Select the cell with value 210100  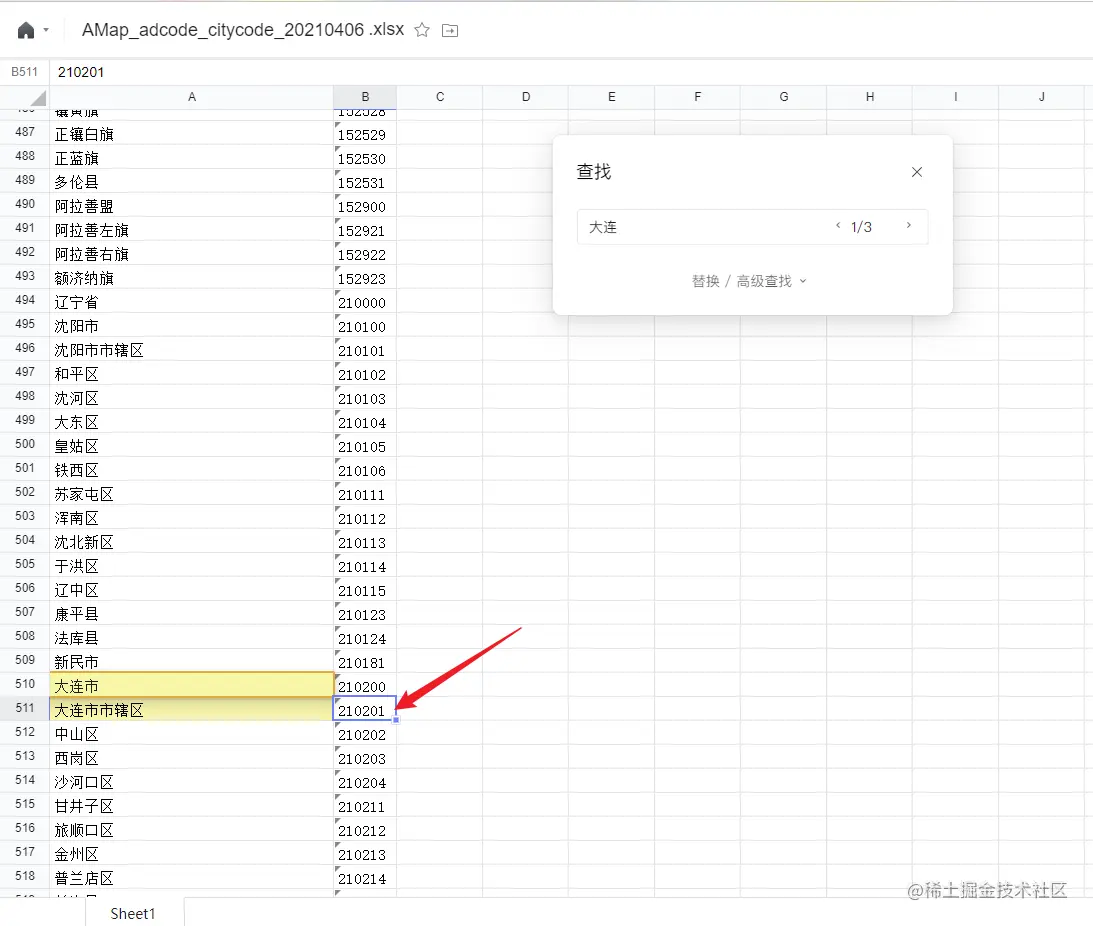pyautogui.click(x=365, y=326)
